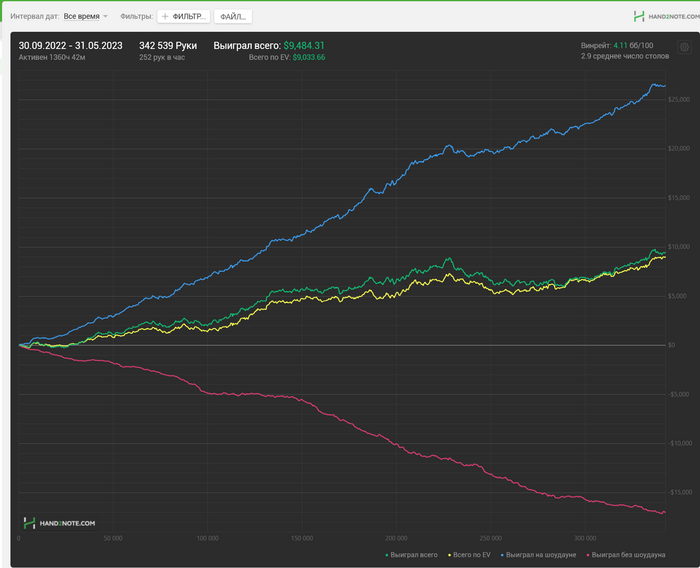700x568 pixels.
Task: Click the 'Фильтры:' label
Action: pos(137,17)
